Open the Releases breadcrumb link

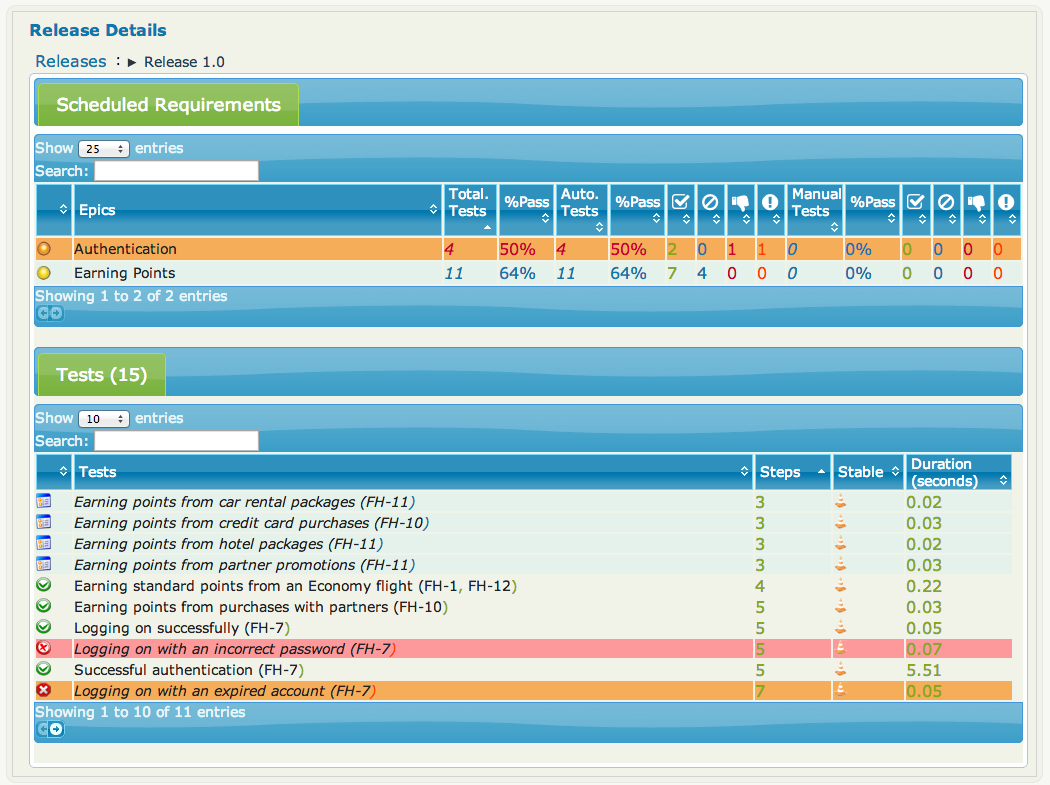pyautogui.click(x=70, y=61)
